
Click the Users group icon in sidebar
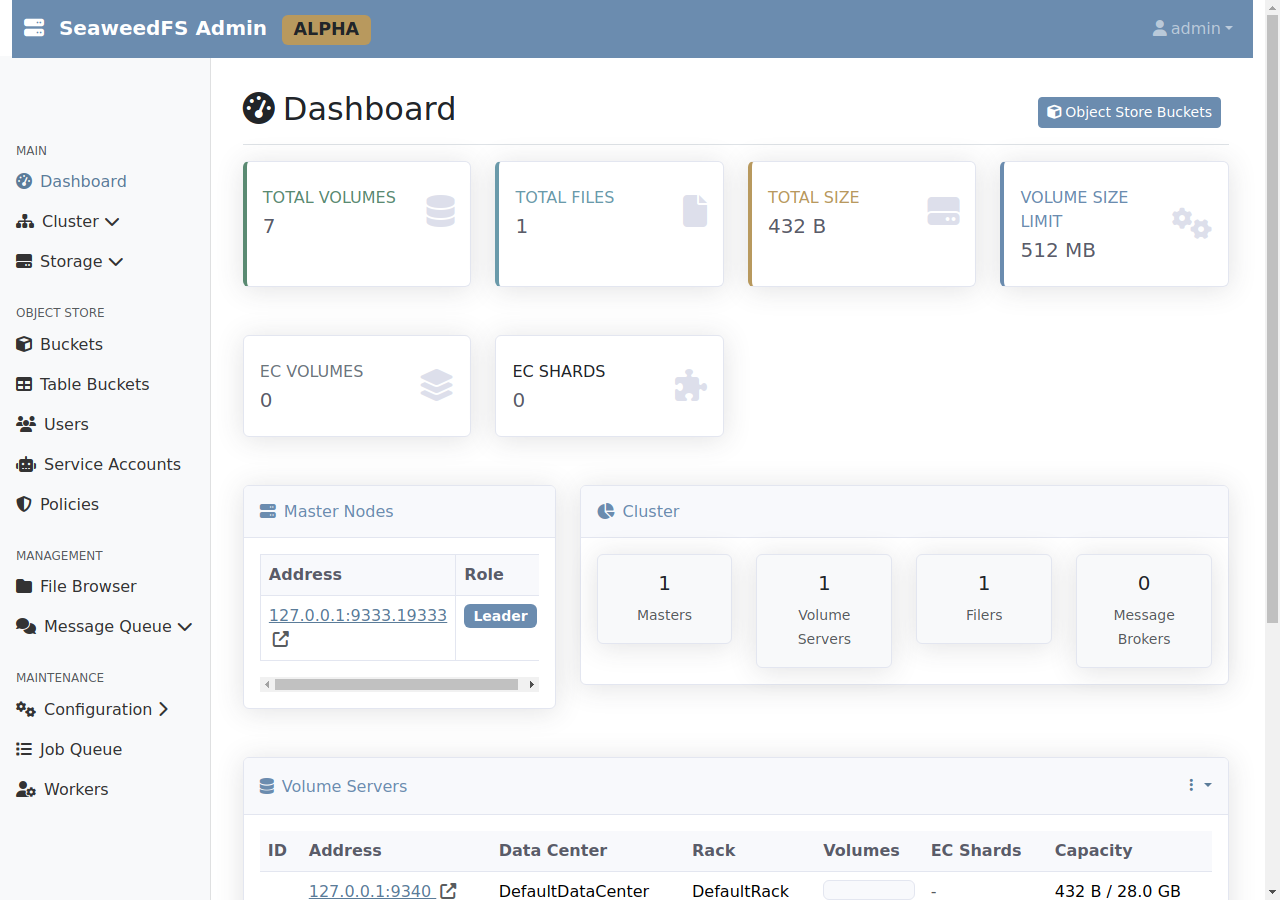[x=26, y=424]
